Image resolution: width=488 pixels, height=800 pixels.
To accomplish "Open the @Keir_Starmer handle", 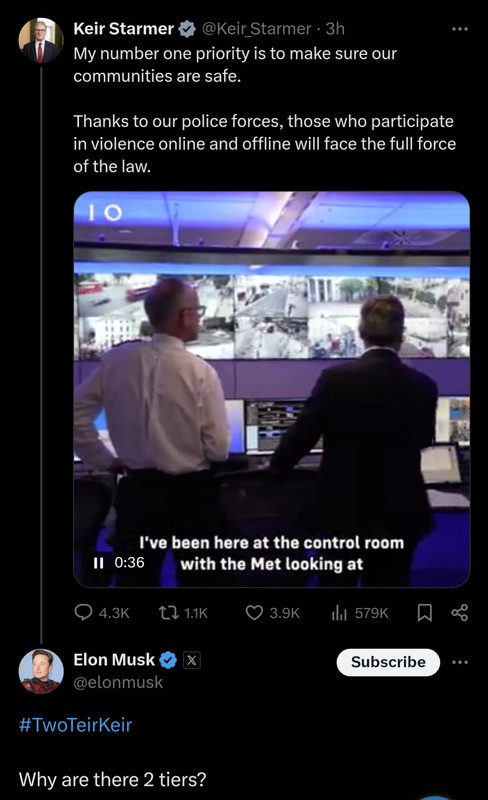I will (x=257, y=29).
